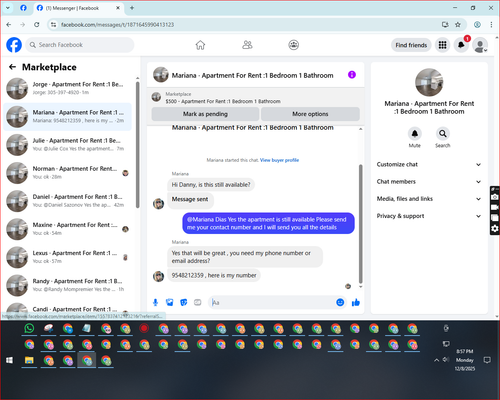Click the address bar URL
The height and width of the screenshot is (400, 500).
pyautogui.click(x=117, y=25)
